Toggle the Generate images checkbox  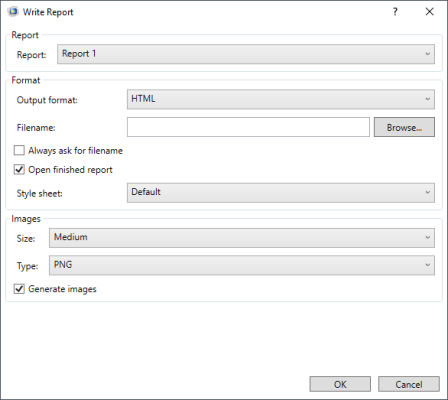[x=19, y=289]
